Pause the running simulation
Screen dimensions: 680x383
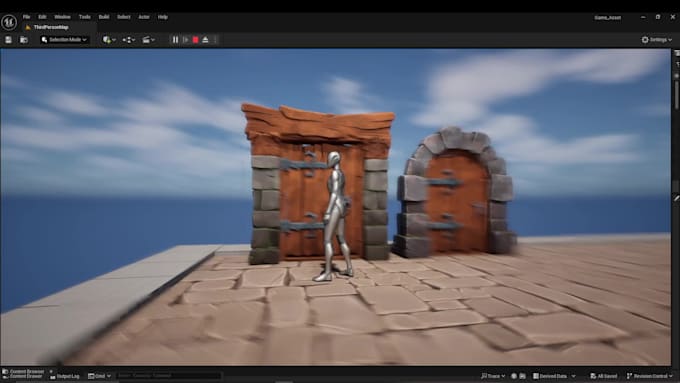175,40
